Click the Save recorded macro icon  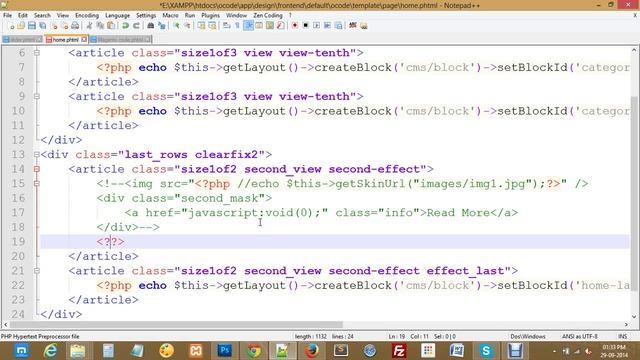coord(338,26)
